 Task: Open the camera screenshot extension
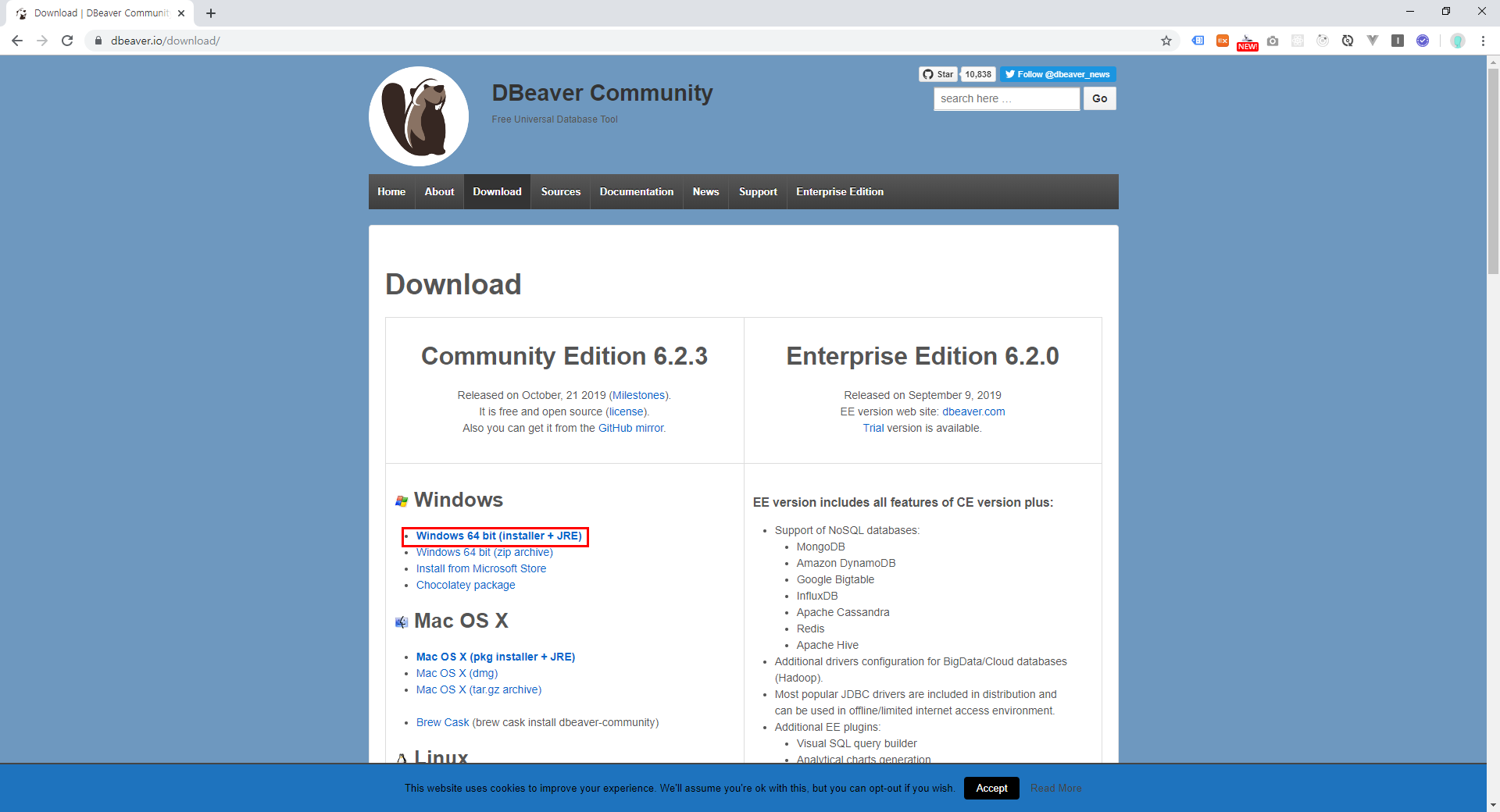tap(1273, 41)
